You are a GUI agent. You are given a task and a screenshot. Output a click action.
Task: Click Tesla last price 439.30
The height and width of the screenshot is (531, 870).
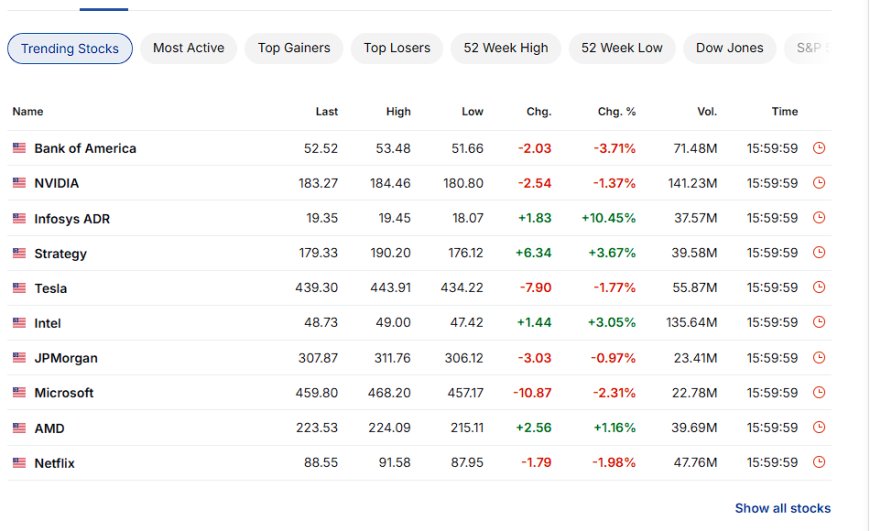coord(316,287)
